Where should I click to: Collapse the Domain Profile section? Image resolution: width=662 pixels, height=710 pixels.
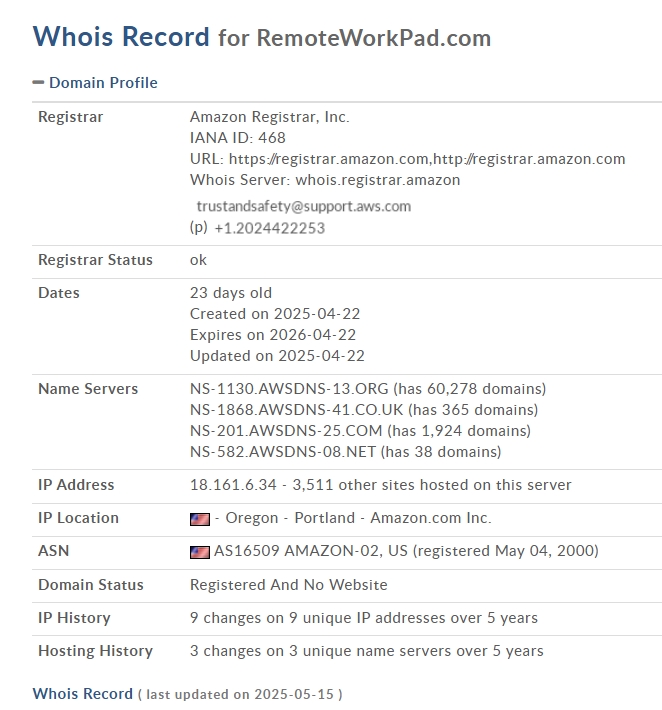point(38,83)
